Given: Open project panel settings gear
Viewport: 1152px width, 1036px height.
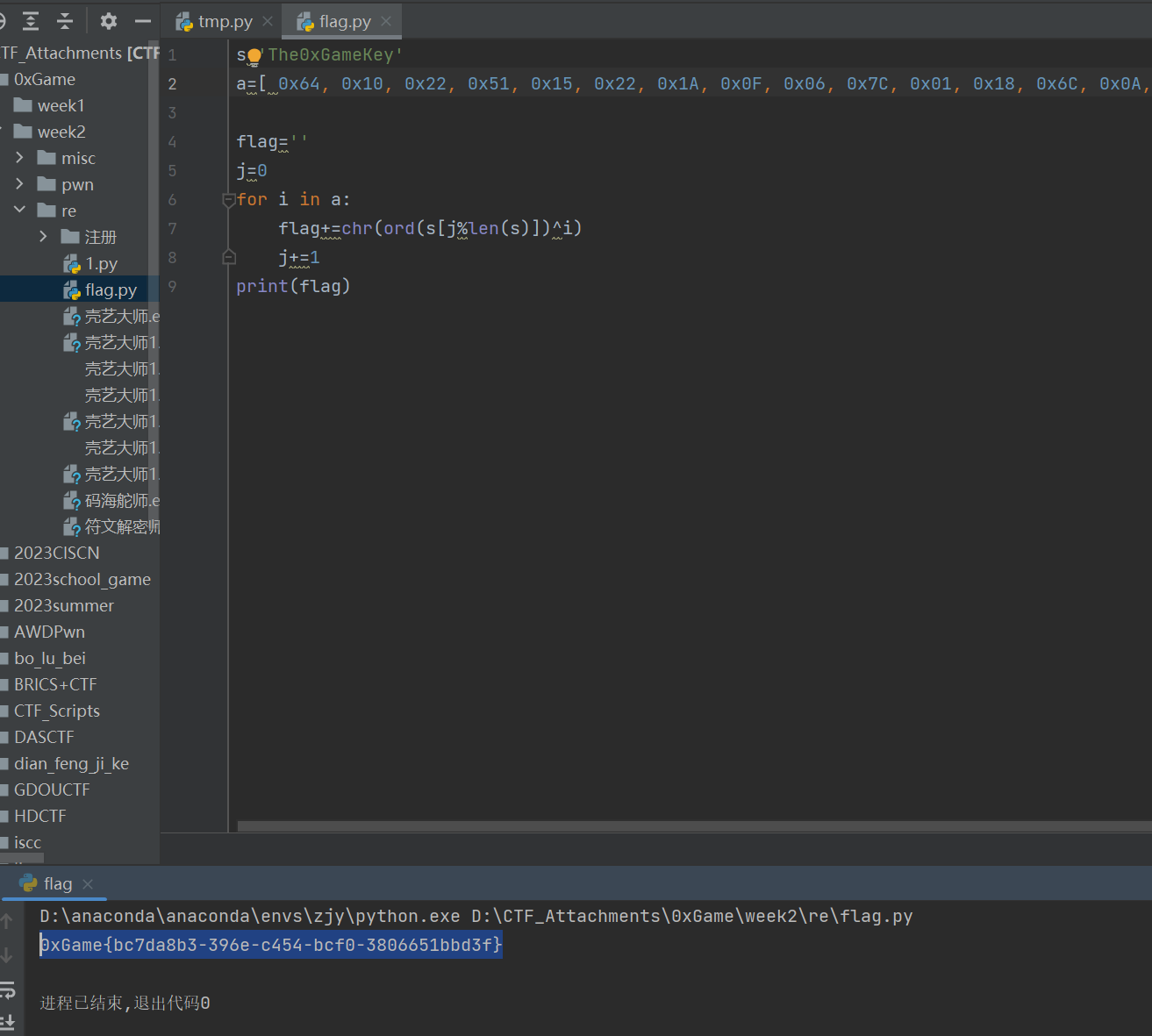Looking at the screenshot, I should pos(109,21).
